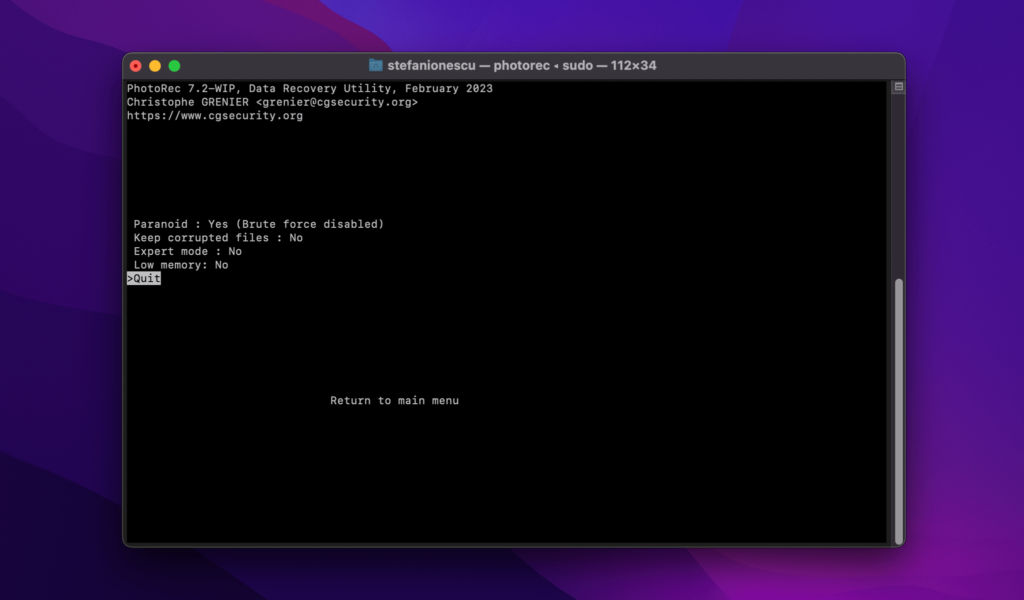Screen dimensions: 1024x600
Task: Click the PhotoRec 7.2-WIP version line
Action: (x=310, y=88)
